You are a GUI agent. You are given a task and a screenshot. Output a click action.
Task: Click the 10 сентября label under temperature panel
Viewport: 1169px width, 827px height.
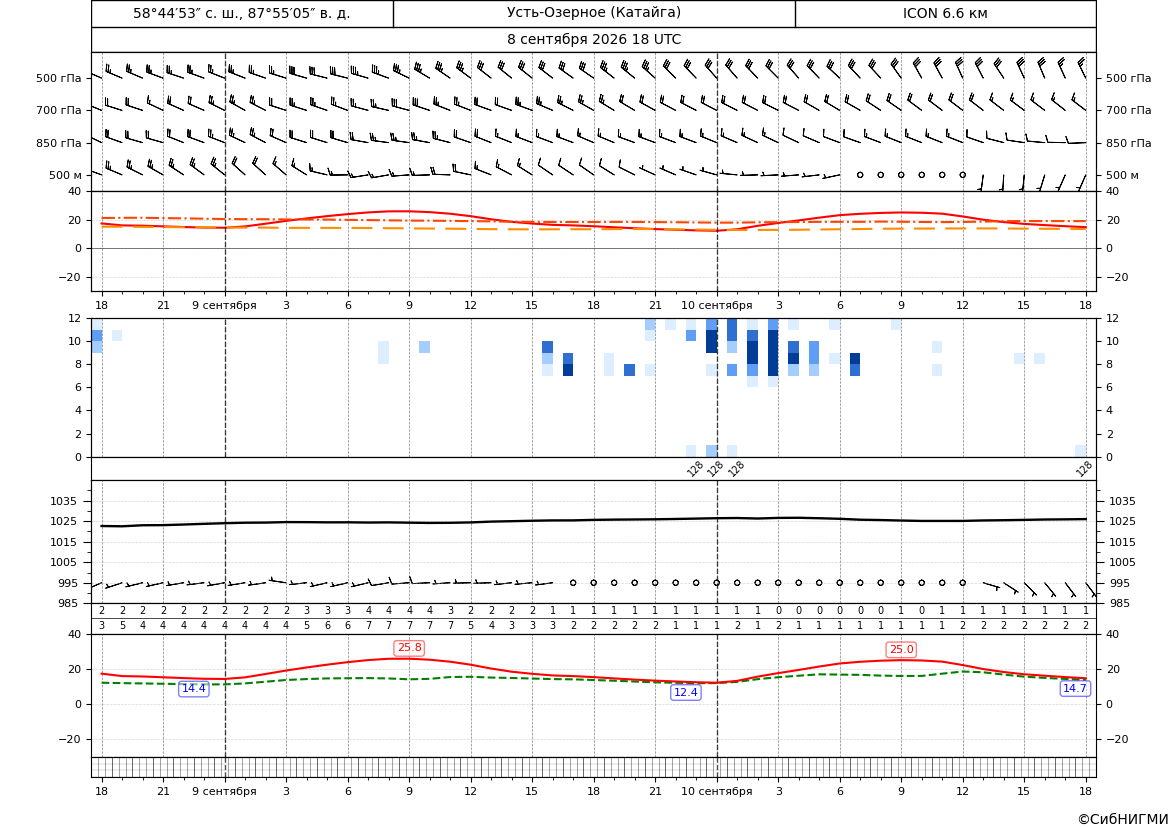tap(717, 305)
